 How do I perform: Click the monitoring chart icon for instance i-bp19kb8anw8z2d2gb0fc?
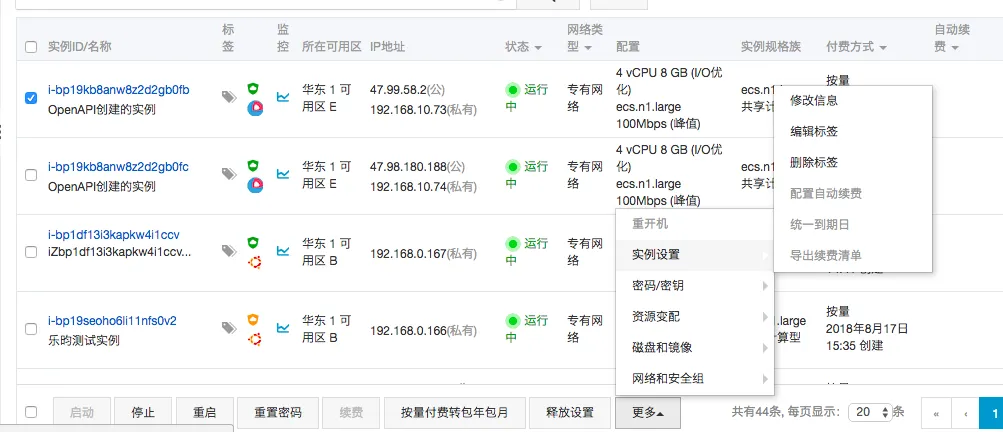(284, 173)
